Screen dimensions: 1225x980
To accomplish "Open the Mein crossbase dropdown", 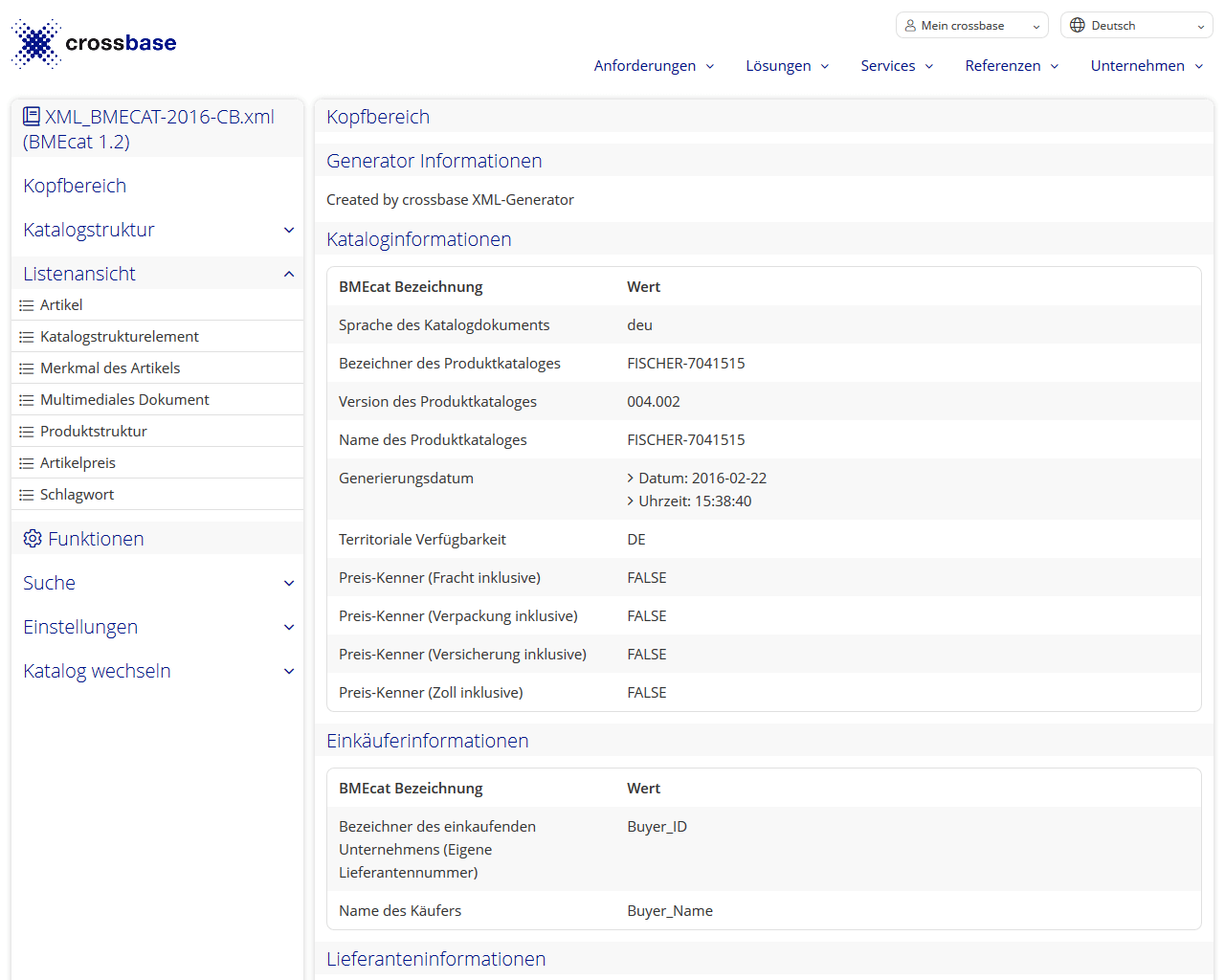I will [971, 26].
